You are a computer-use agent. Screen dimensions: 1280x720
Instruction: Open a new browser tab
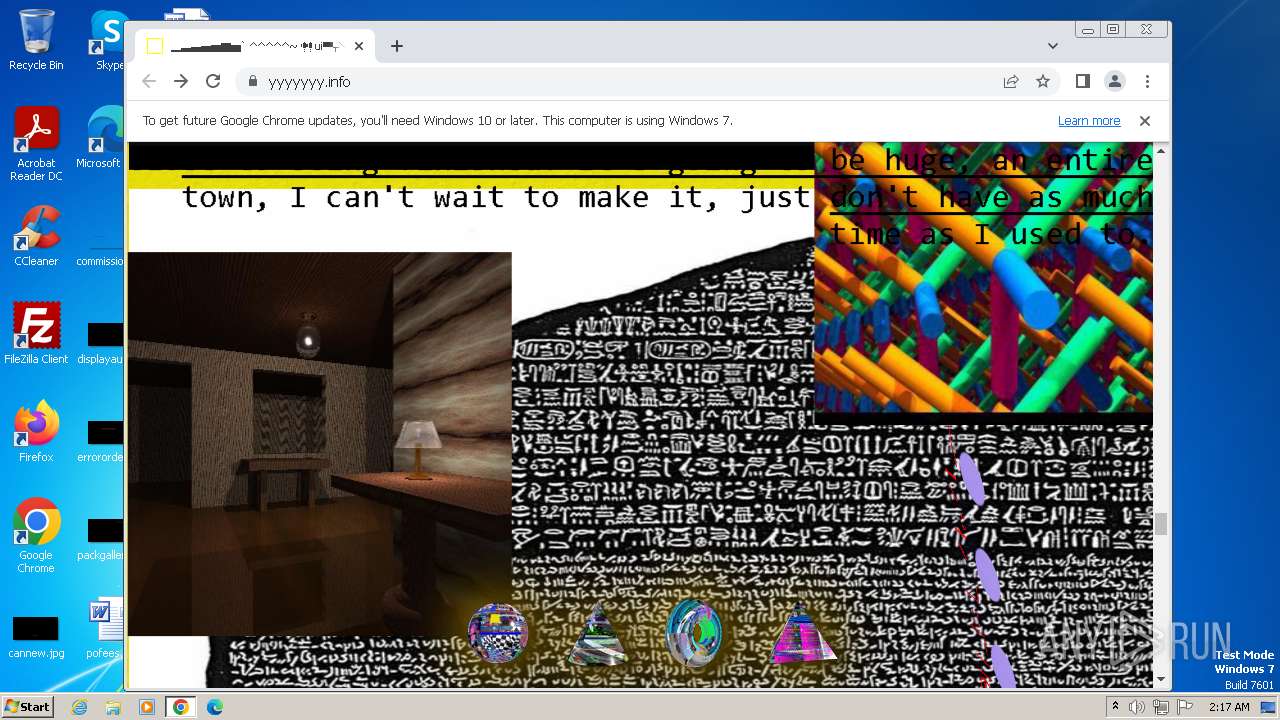[397, 46]
